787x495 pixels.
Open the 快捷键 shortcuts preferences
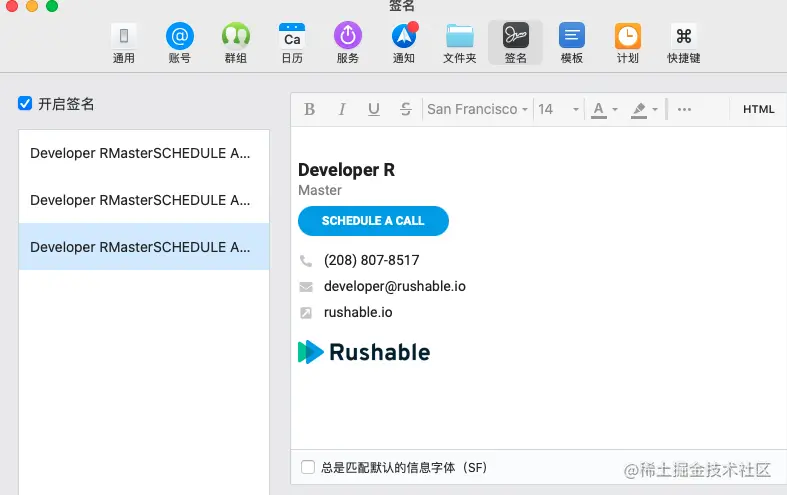(x=684, y=43)
